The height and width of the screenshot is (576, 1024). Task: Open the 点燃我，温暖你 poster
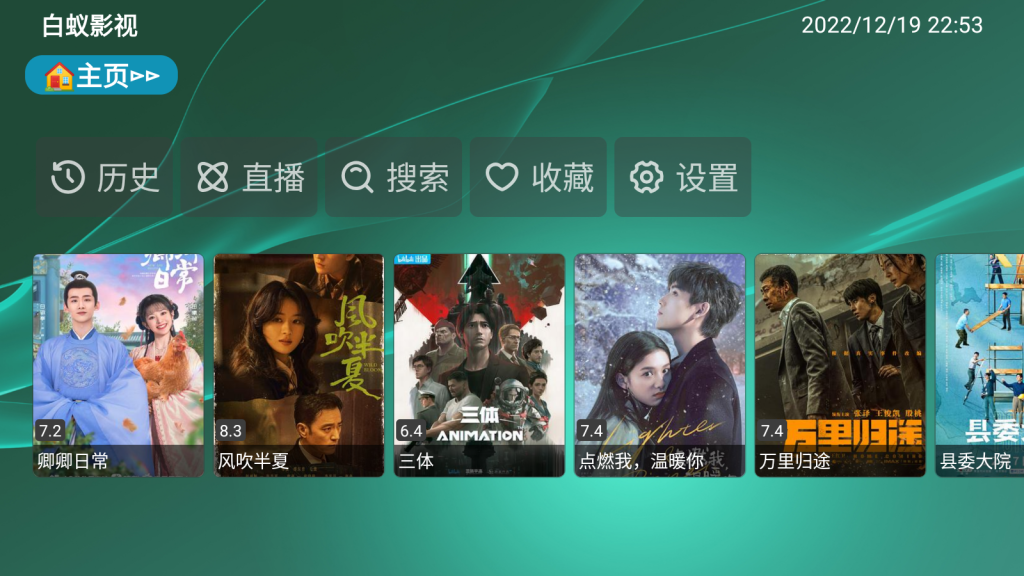660,365
